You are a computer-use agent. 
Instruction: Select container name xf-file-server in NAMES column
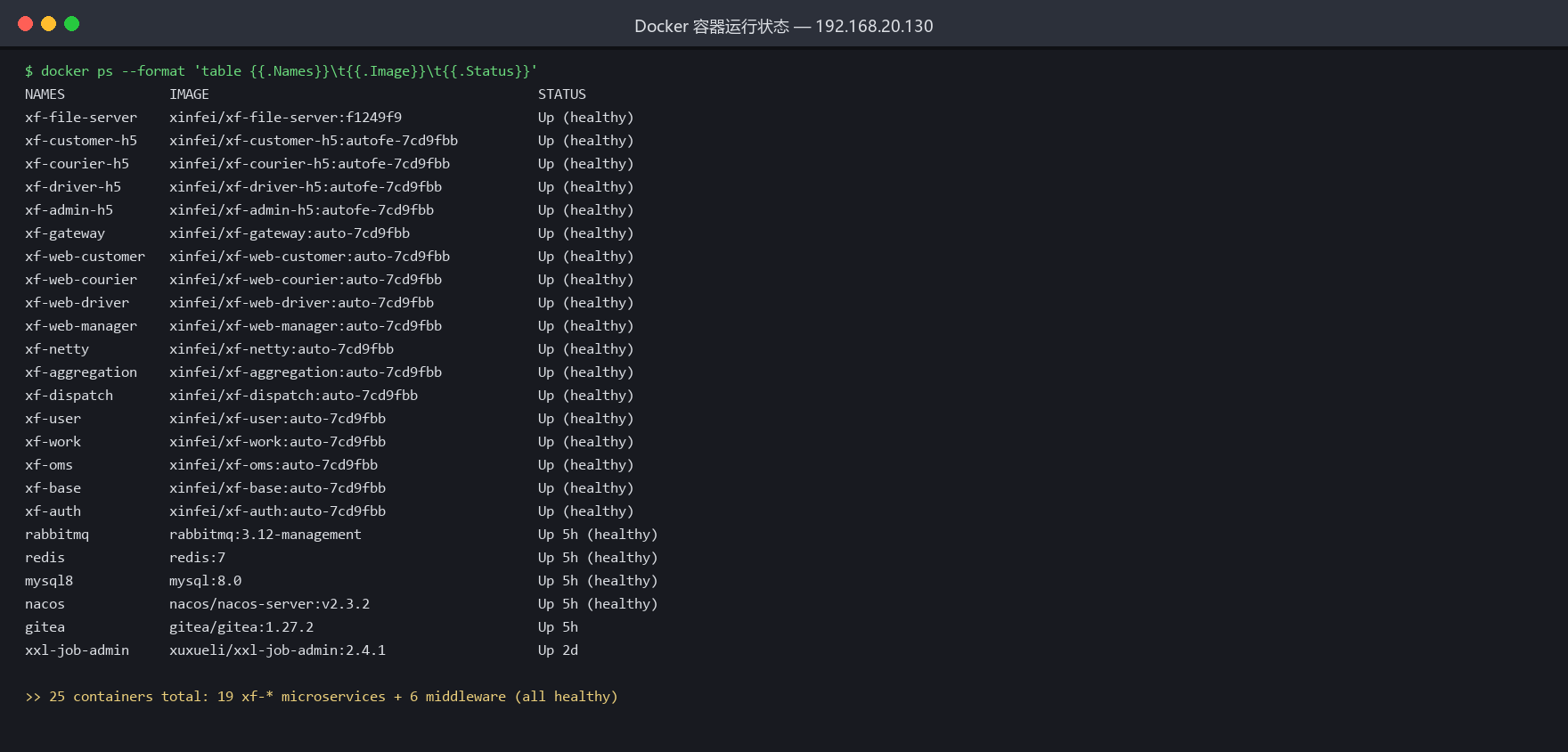[x=81, y=118]
